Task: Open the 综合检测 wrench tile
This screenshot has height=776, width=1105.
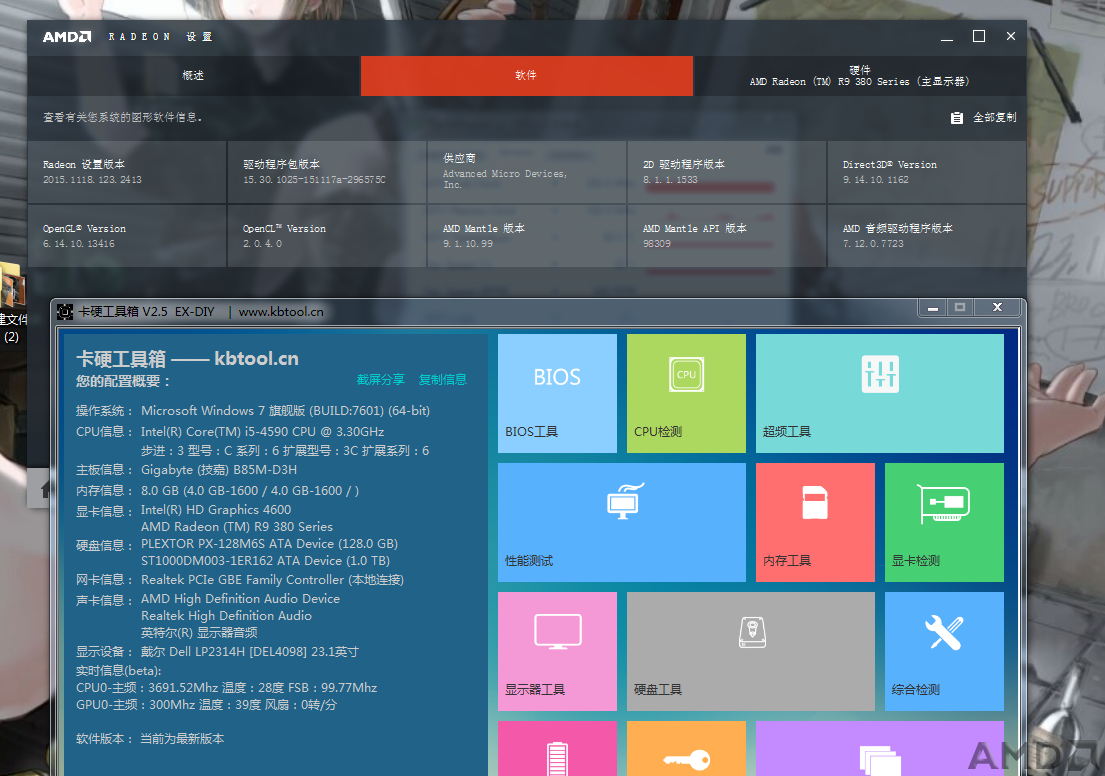Action: [944, 651]
